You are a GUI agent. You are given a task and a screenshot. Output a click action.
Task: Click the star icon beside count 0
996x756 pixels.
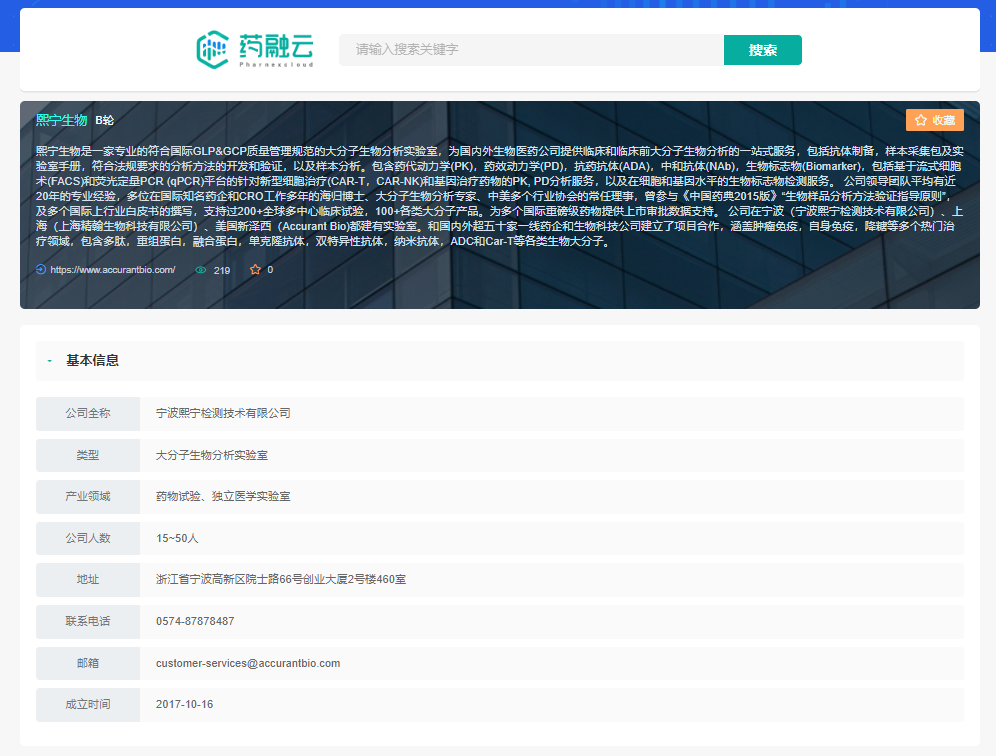pyautogui.click(x=255, y=270)
